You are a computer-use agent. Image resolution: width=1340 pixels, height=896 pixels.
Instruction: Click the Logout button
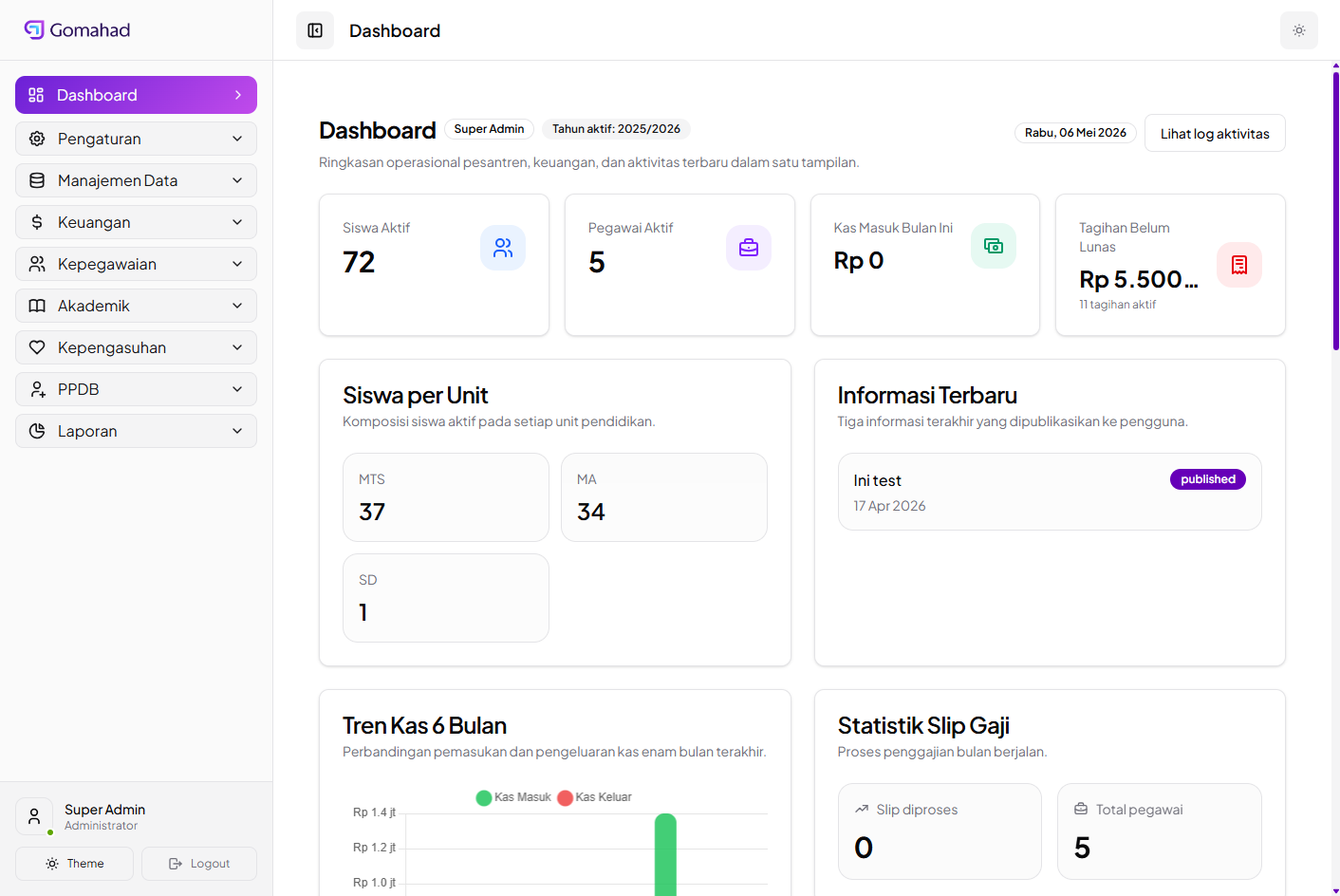pyautogui.click(x=199, y=864)
